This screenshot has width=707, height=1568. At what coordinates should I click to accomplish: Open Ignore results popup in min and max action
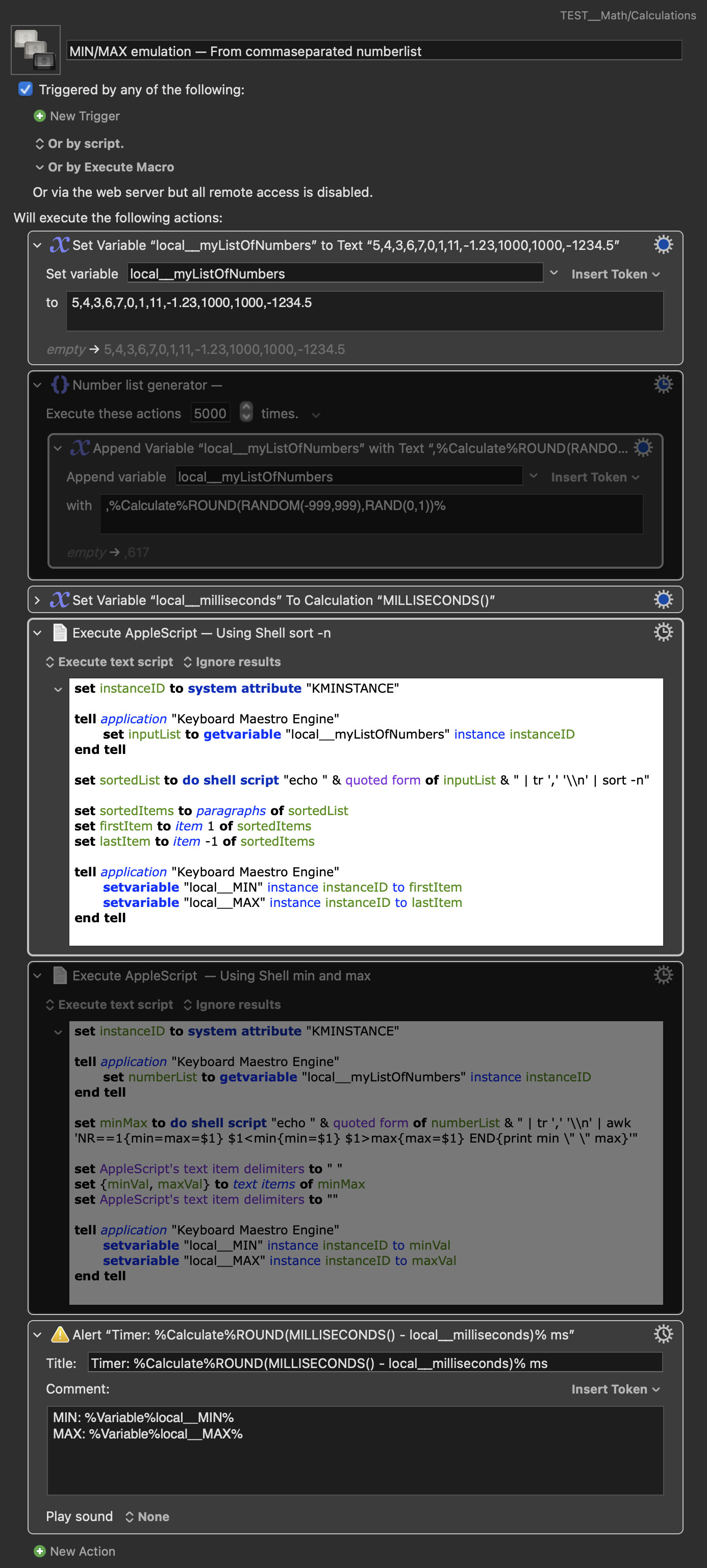(x=232, y=1004)
